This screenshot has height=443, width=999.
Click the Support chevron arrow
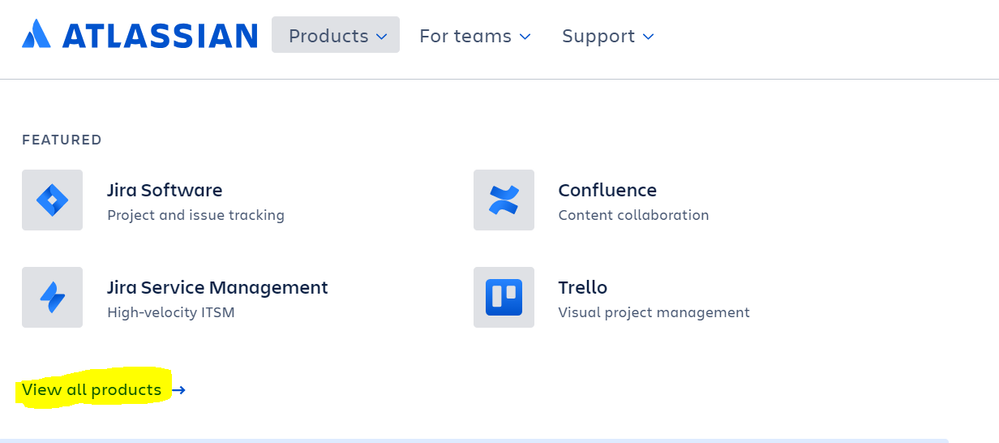coord(648,37)
